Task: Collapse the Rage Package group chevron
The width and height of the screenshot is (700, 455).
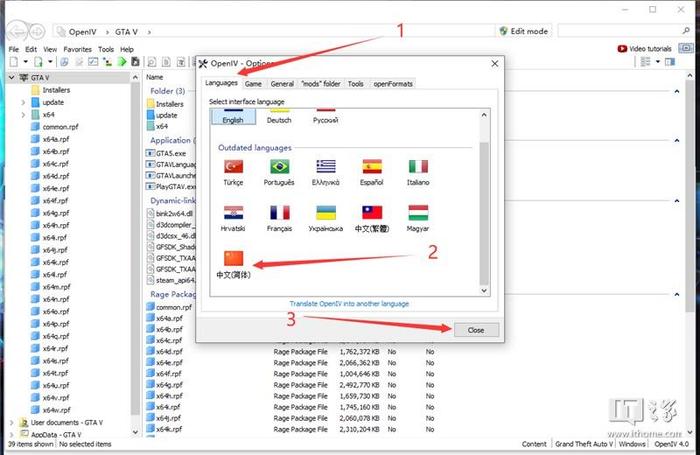Action: 677,295
